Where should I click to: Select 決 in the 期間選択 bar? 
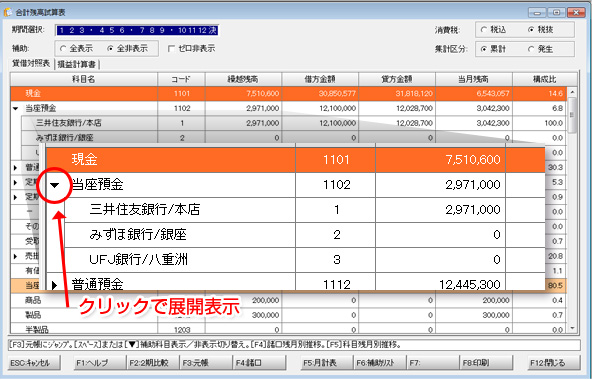pos(212,30)
